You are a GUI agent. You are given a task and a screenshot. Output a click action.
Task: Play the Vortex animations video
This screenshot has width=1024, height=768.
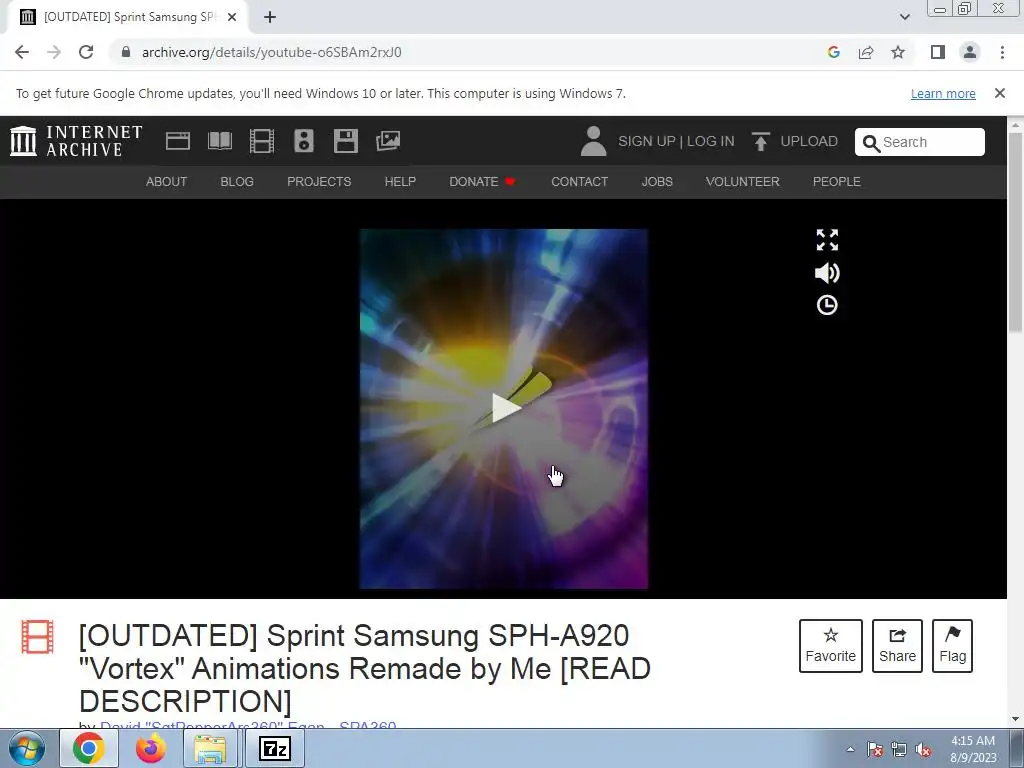[x=505, y=408]
